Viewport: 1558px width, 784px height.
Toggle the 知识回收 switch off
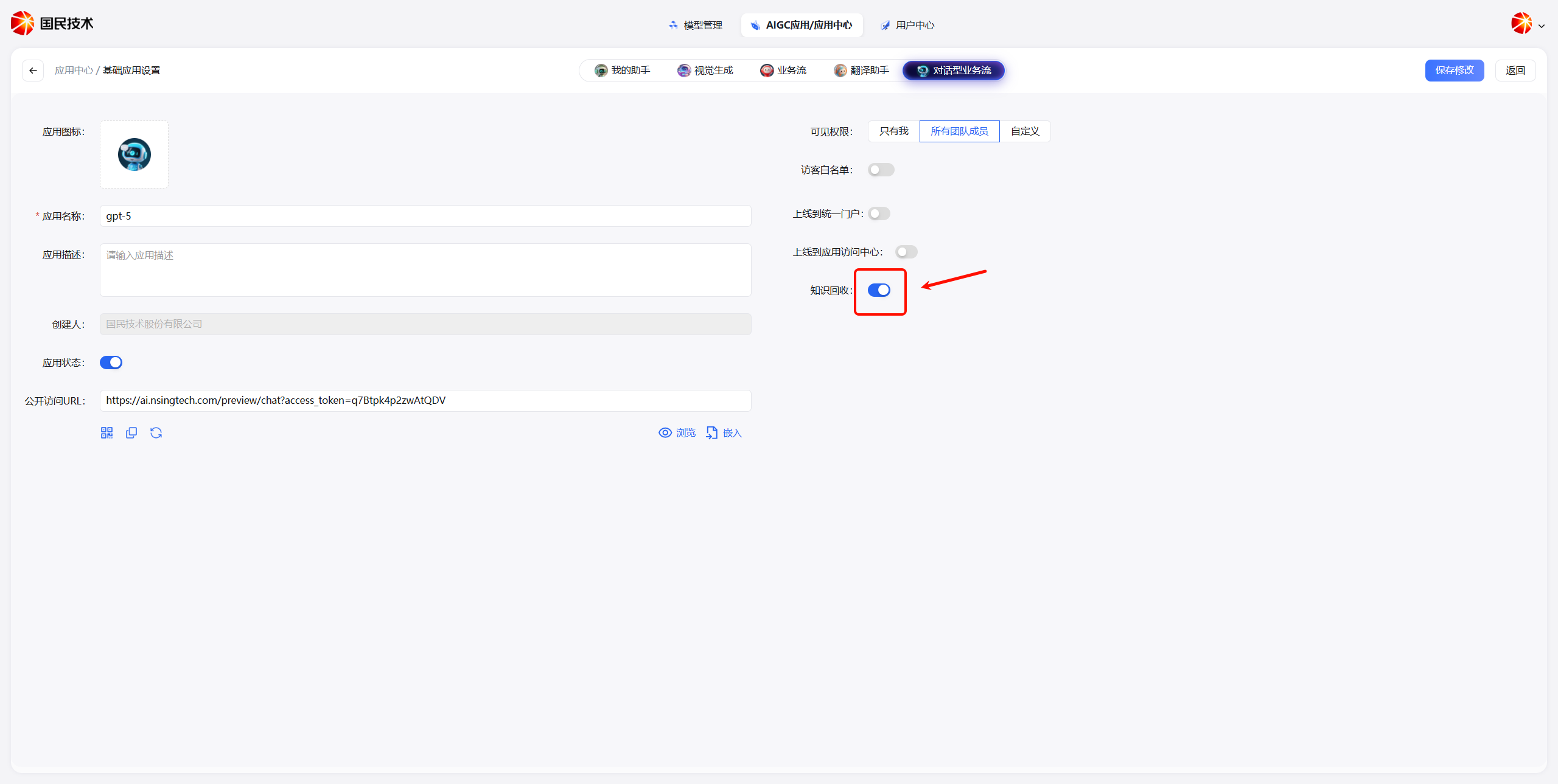click(x=879, y=290)
